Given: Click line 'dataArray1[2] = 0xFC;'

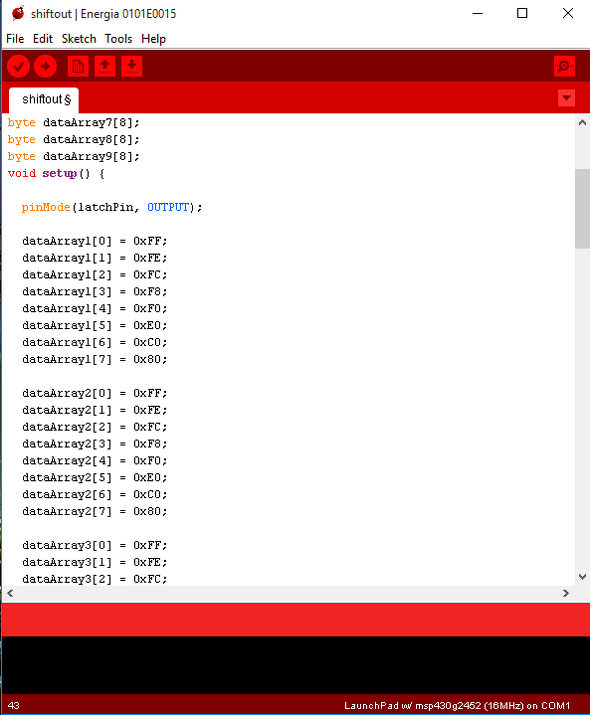Looking at the screenshot, I should 95,275.
